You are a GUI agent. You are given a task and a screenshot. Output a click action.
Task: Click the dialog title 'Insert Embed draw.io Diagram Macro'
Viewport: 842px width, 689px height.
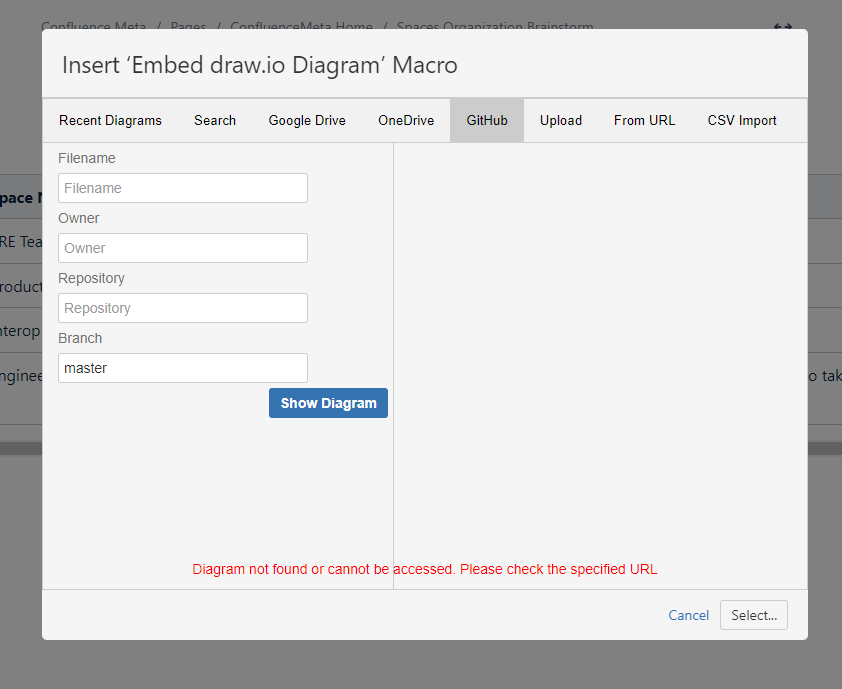point(260,65)
